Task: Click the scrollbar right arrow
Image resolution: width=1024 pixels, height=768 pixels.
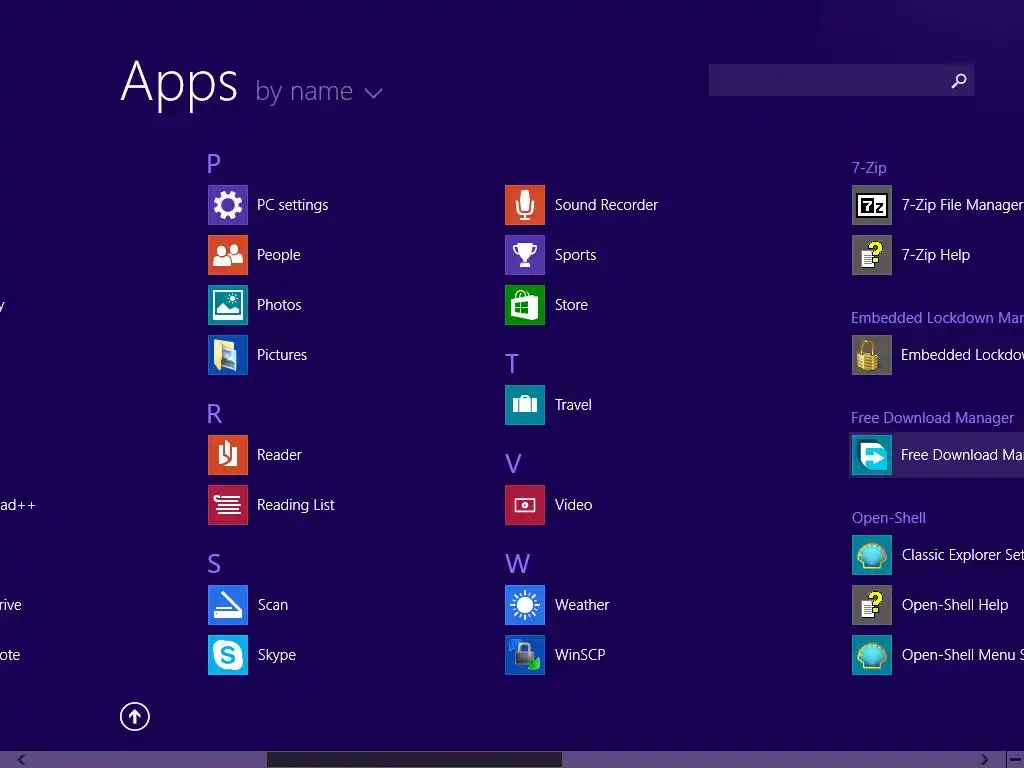Action: coord(984,760)
